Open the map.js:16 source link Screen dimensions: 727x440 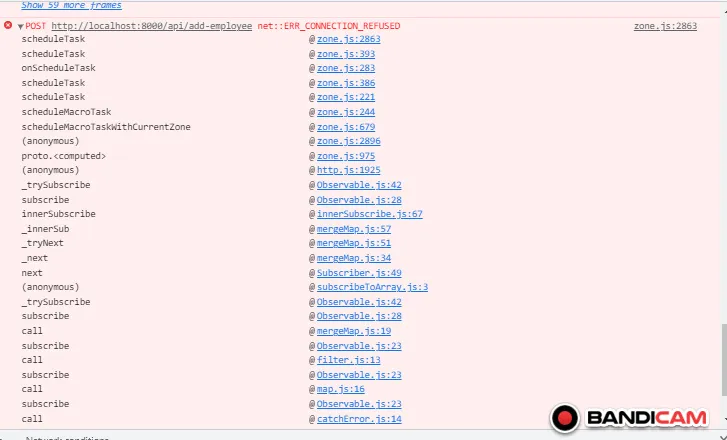tap(341, 389)
